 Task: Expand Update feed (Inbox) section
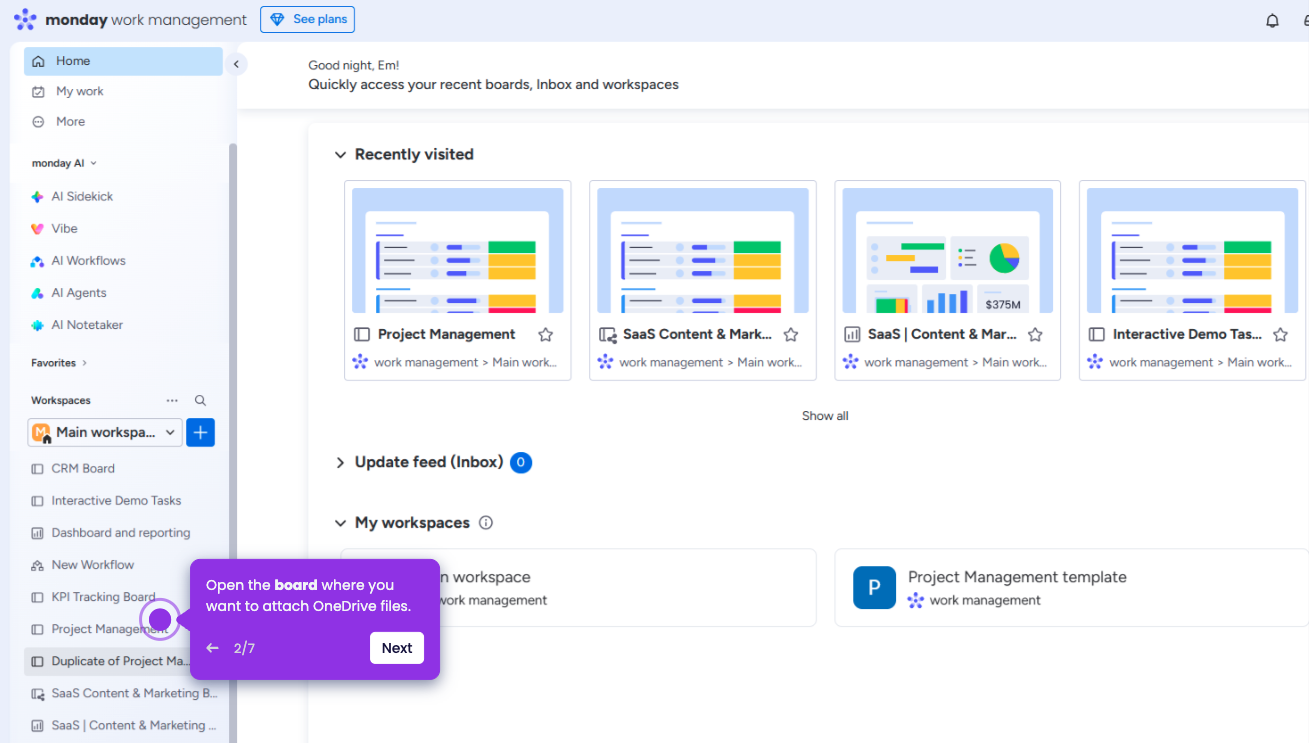pos(340,462)
